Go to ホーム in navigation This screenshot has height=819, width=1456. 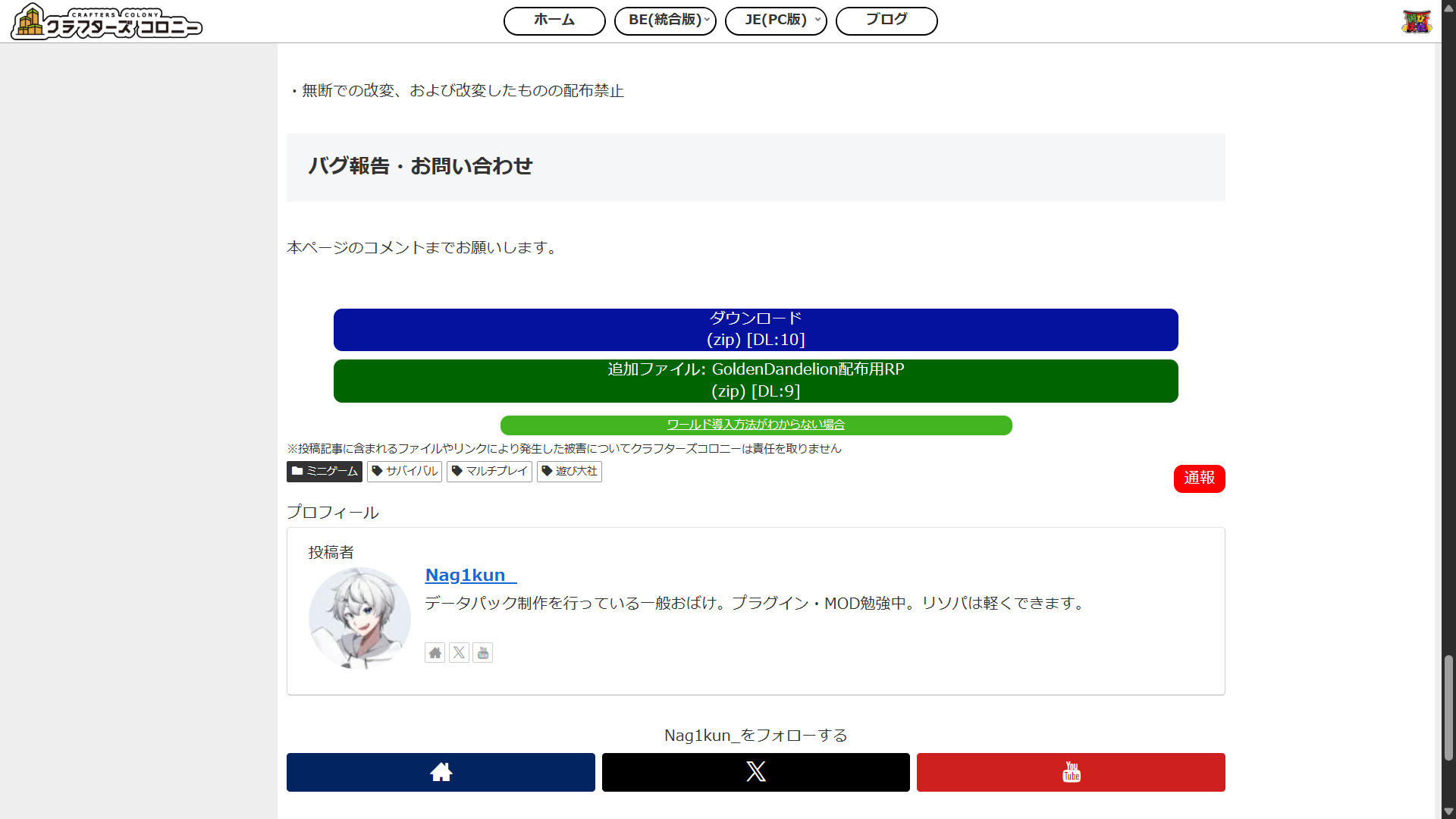(554, 20)
